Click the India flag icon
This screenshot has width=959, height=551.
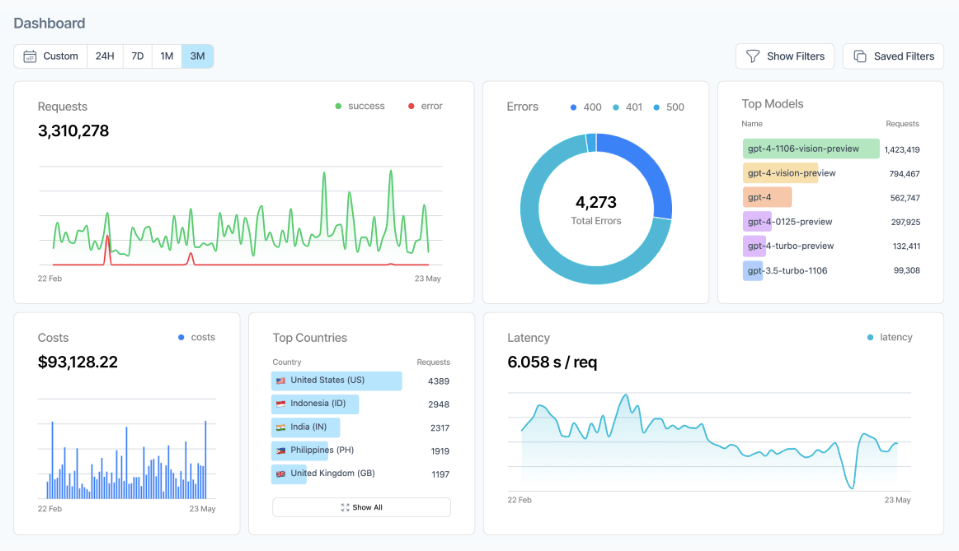[281, 427]
